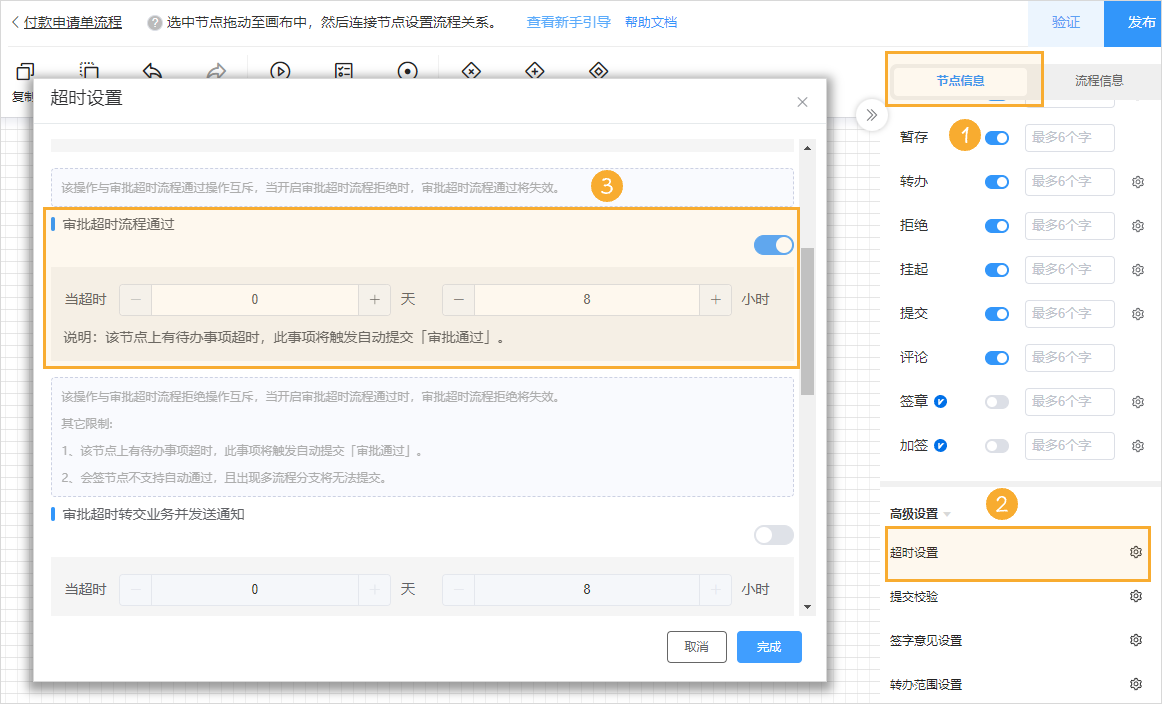Select the diamond gateway node icon in toolbar
Viewport: 1162px width, 706px height.
[x=597, y=70]
